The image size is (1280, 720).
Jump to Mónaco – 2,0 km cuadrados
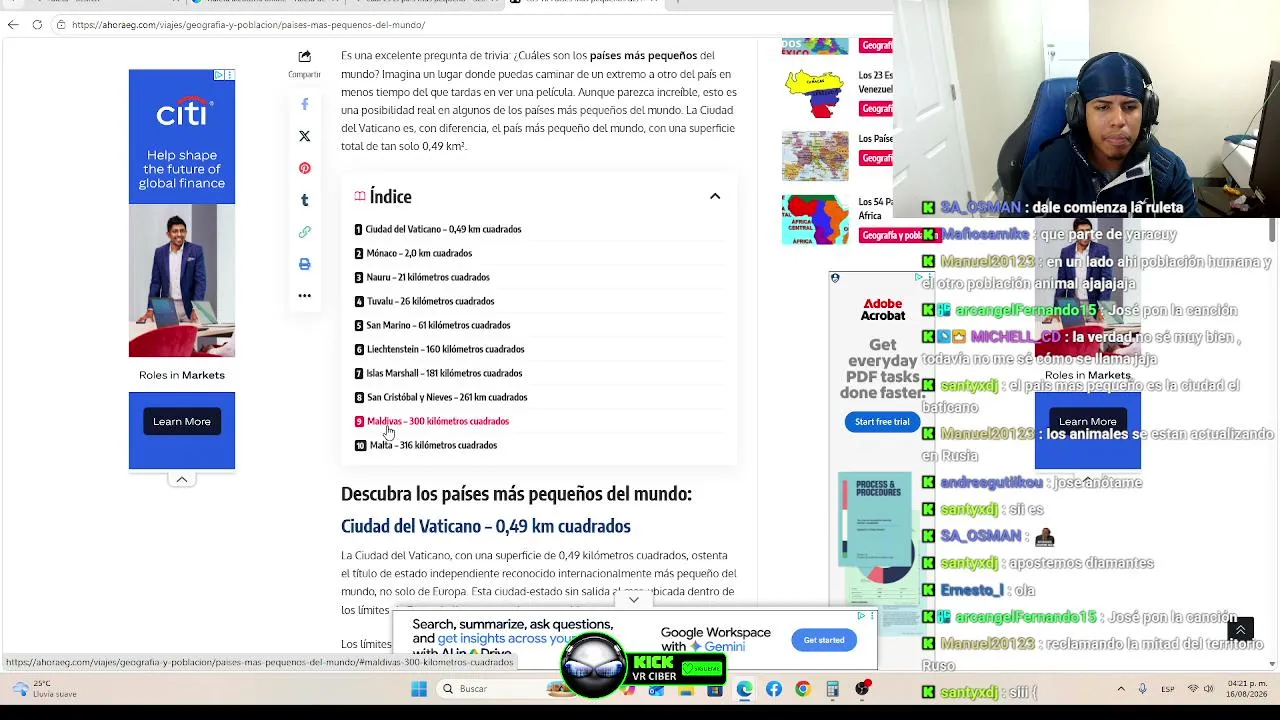pyautogui.click(x=419, y=253)
